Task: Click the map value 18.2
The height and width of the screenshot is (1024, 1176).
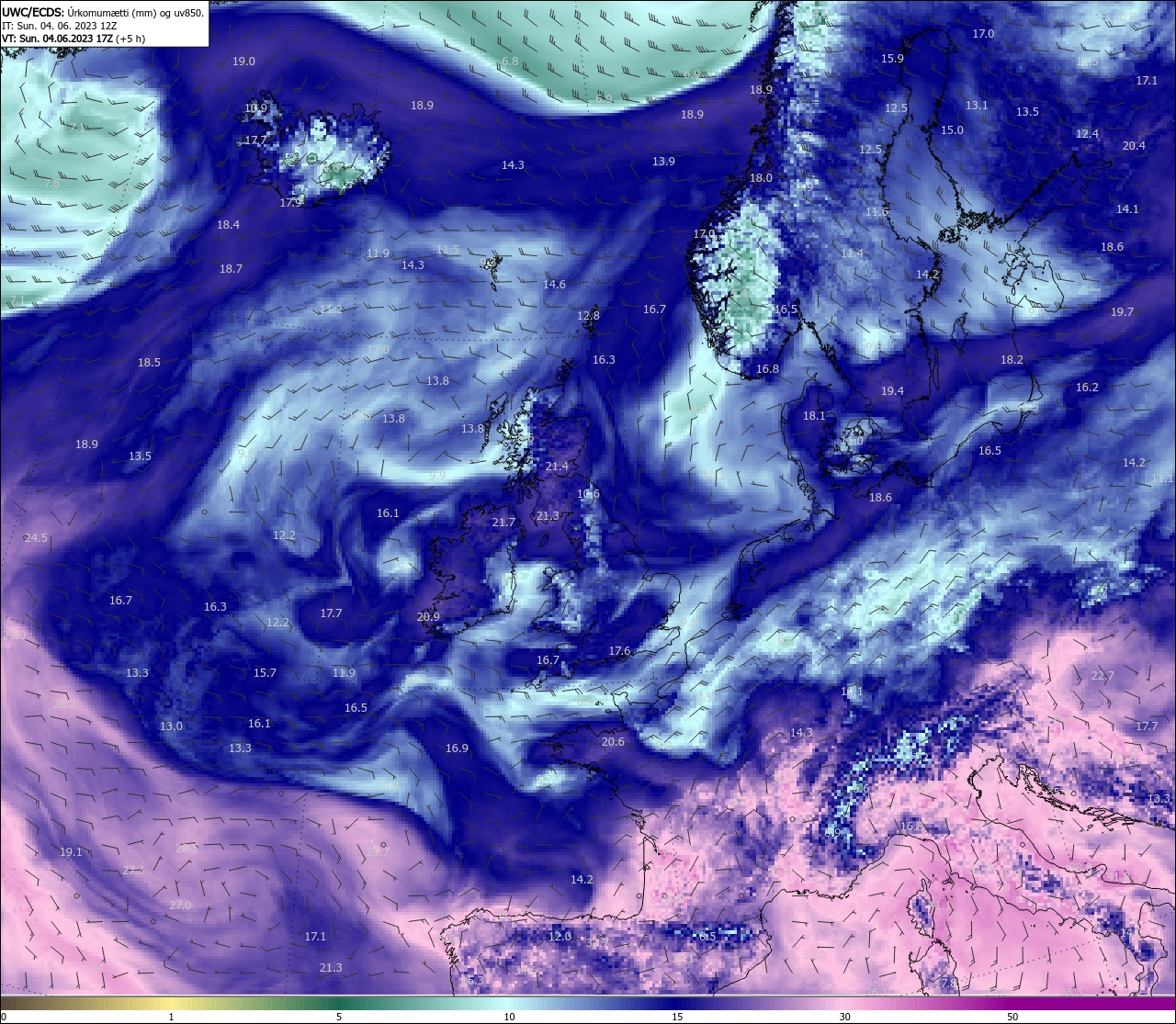Action: click(1012, 360)
